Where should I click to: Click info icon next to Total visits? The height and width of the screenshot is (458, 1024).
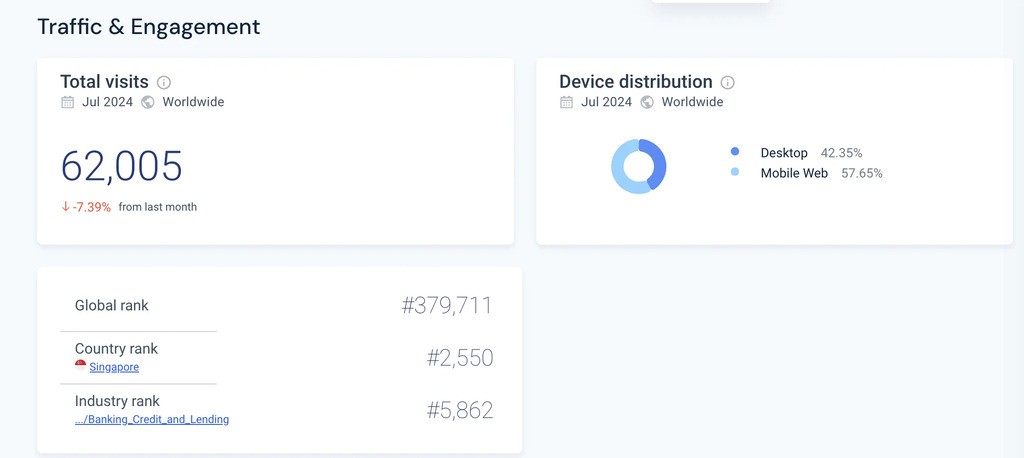coord(164,83)
